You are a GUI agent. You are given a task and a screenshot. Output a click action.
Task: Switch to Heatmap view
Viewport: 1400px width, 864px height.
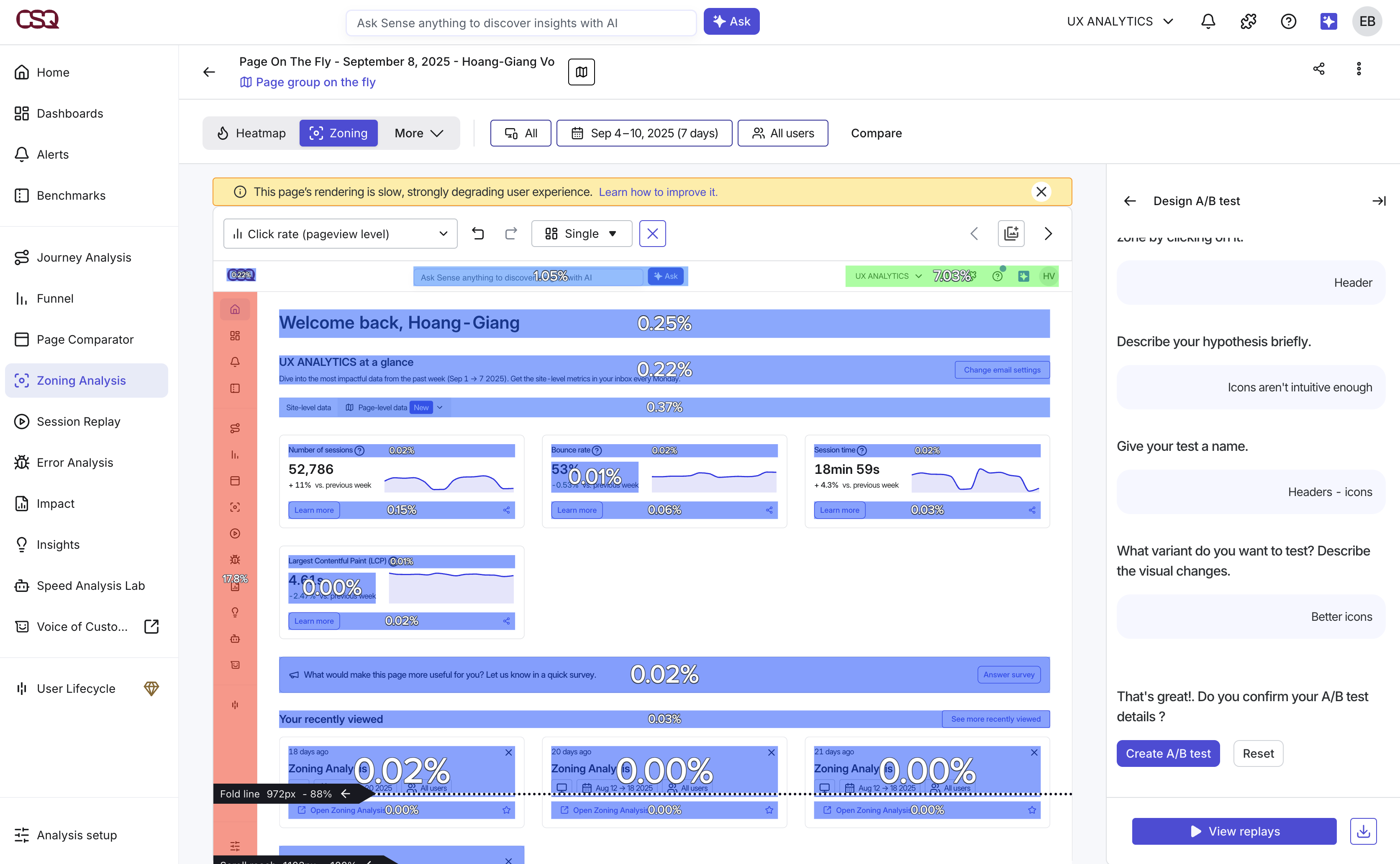tap(251, 133)
